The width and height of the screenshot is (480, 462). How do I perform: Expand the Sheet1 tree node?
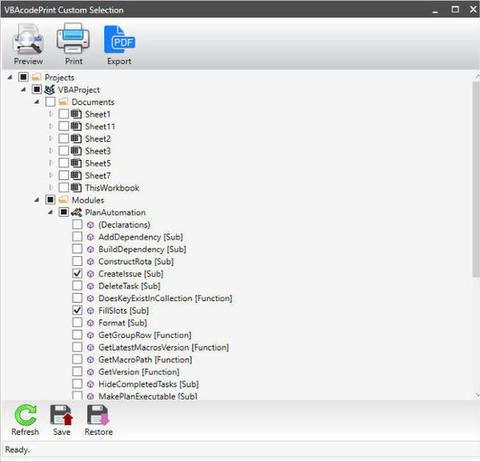50,114
